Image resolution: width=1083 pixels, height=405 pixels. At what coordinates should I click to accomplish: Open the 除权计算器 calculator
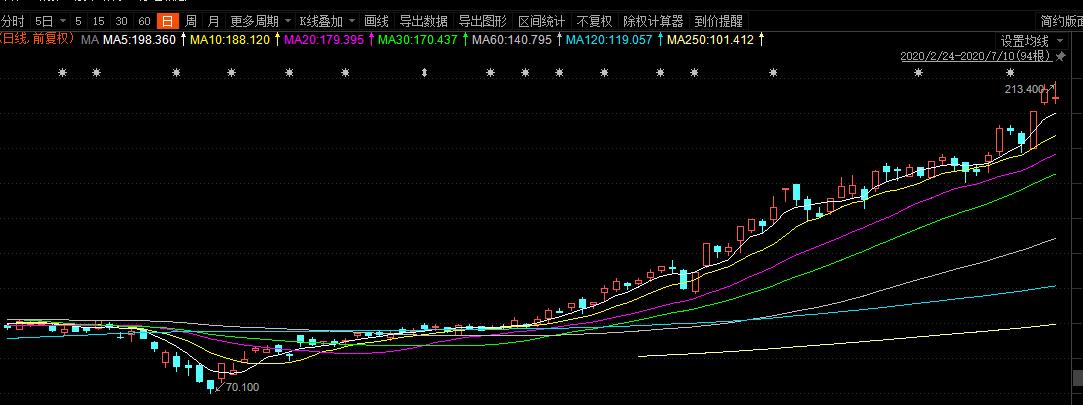click(653, 21)
